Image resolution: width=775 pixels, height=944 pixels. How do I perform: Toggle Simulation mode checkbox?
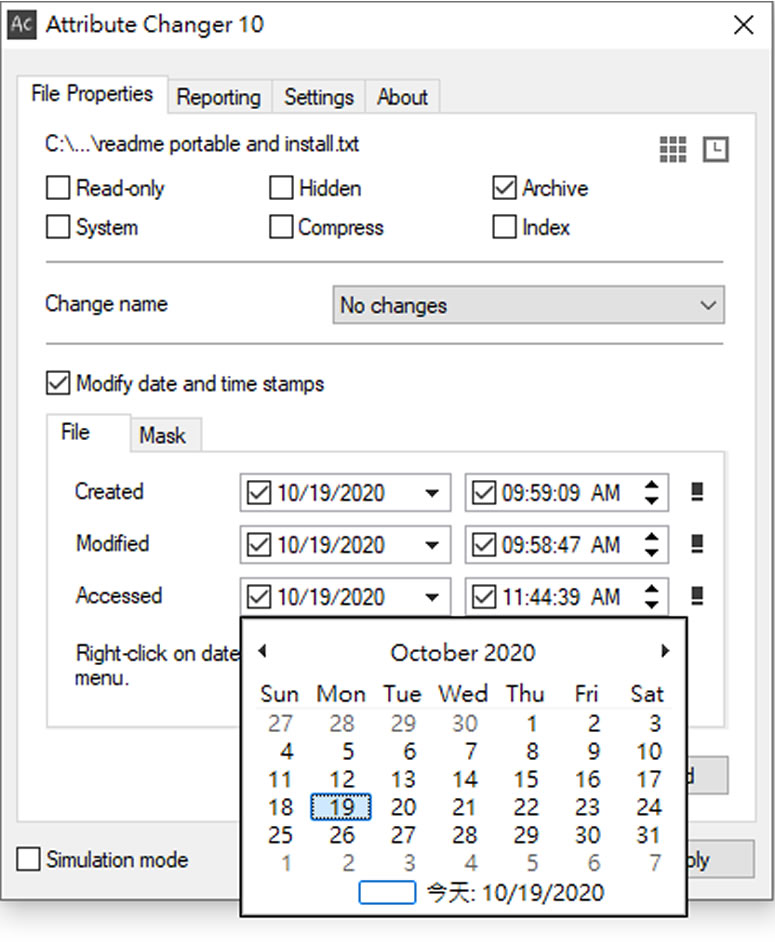point(30,859)
